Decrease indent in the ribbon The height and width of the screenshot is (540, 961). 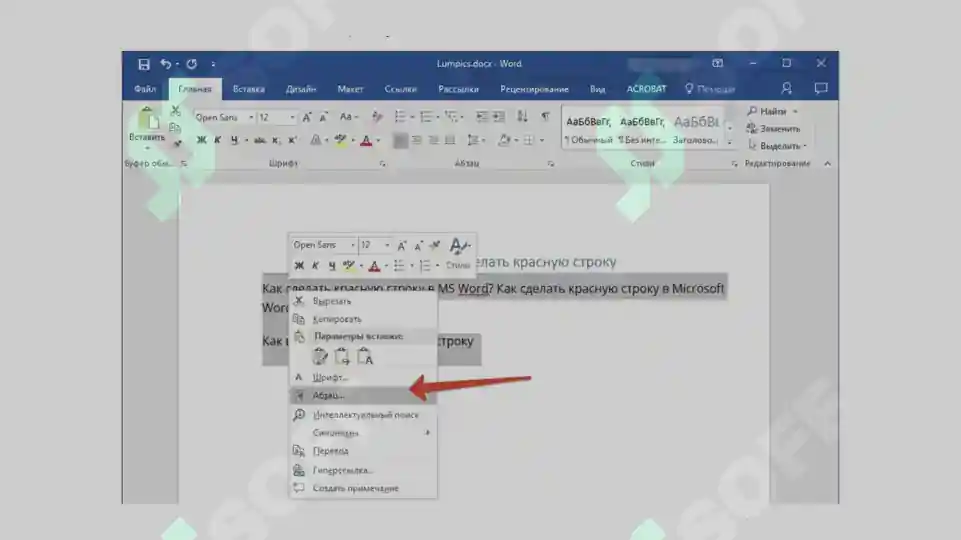pyautogui.click(x=482, y=116)
